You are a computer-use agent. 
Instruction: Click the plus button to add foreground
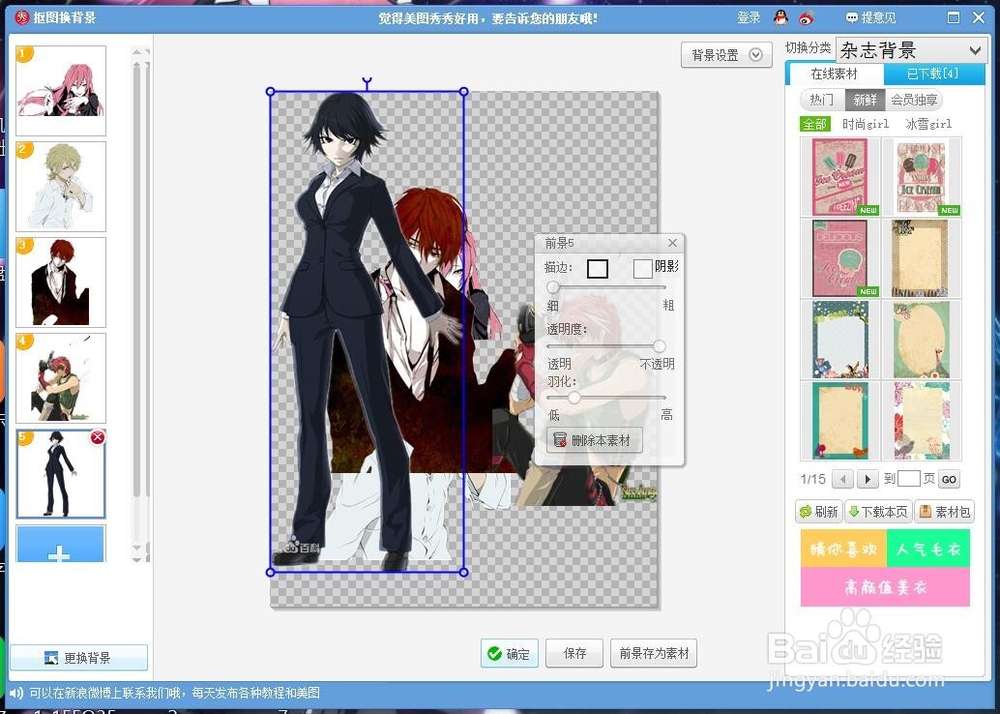[x=60, y=544]
